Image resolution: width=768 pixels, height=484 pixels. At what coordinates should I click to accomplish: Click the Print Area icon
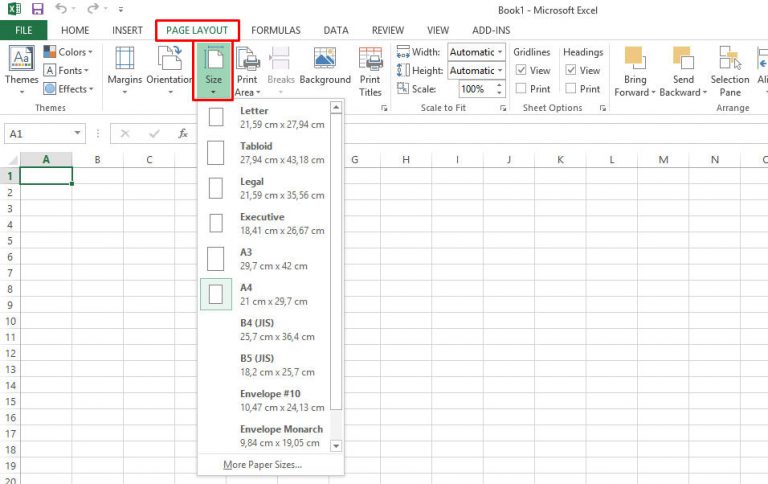coord(246,60)
